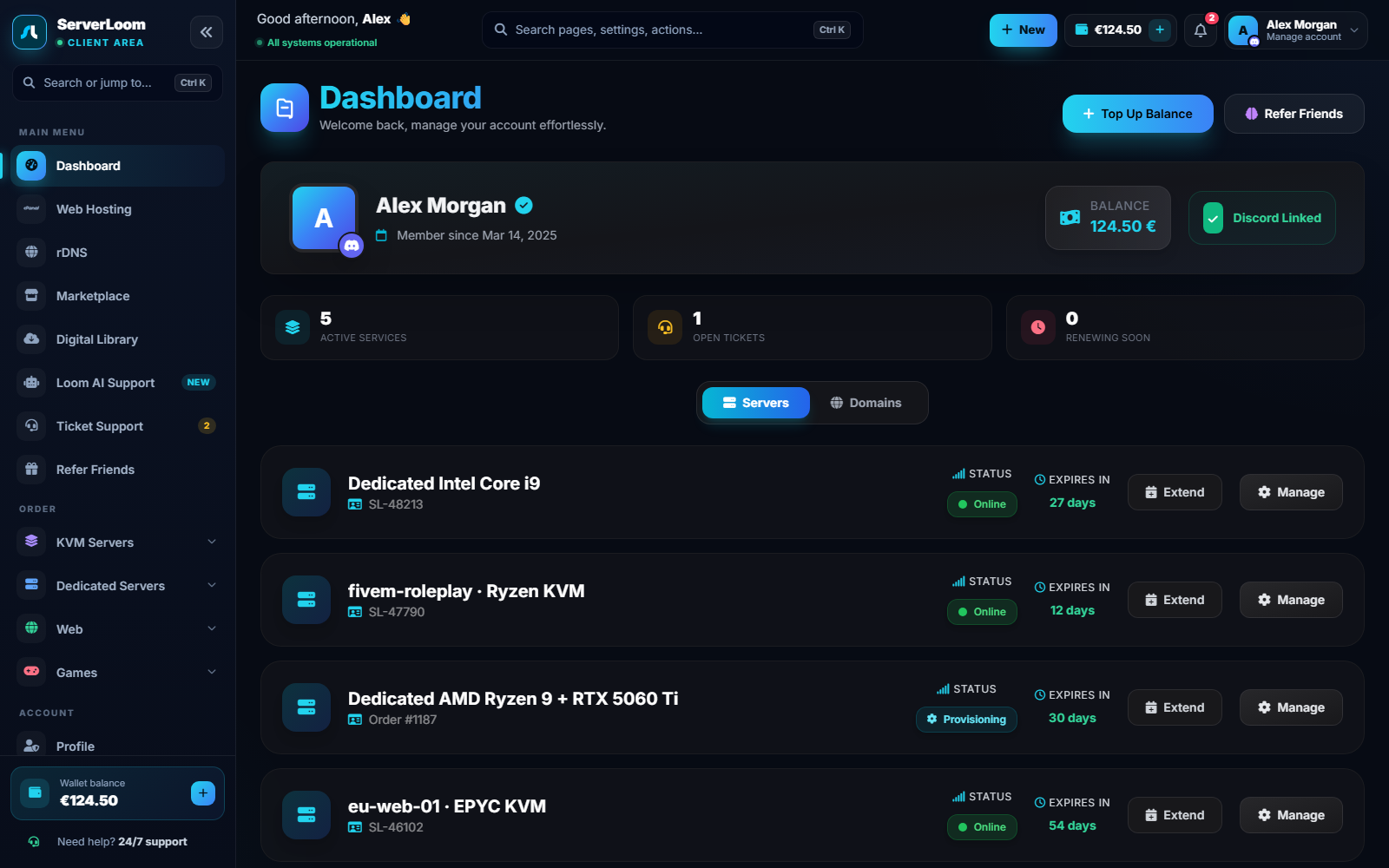This screenshot has width=1389, height=868.
Task: Click Refer Friends header button
Action: (1294, 114)
